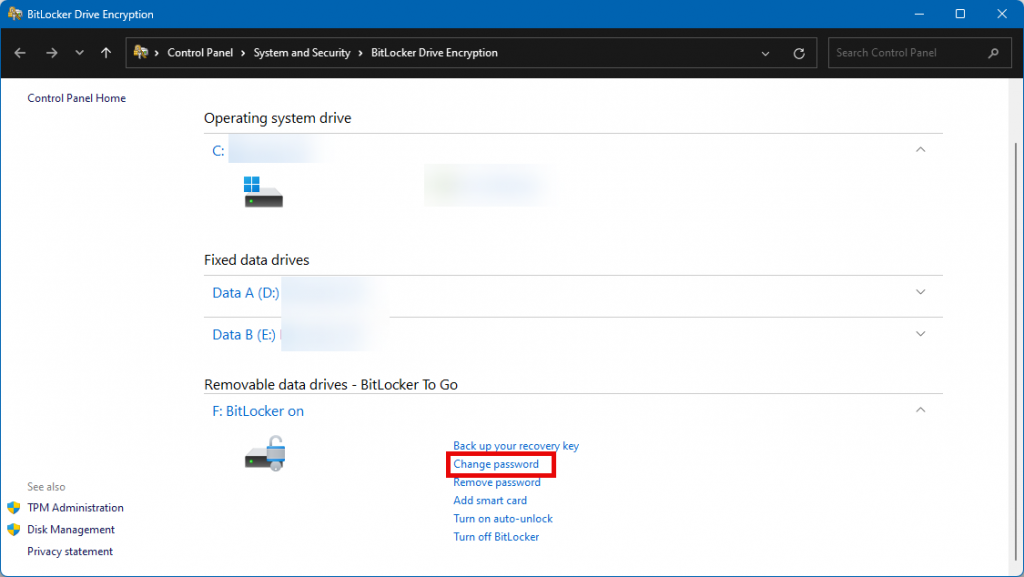Click the BitLocker icon in address bar
Image resolution: width=1024 pixels, height=577 pixels.
[x=142, y=53]
